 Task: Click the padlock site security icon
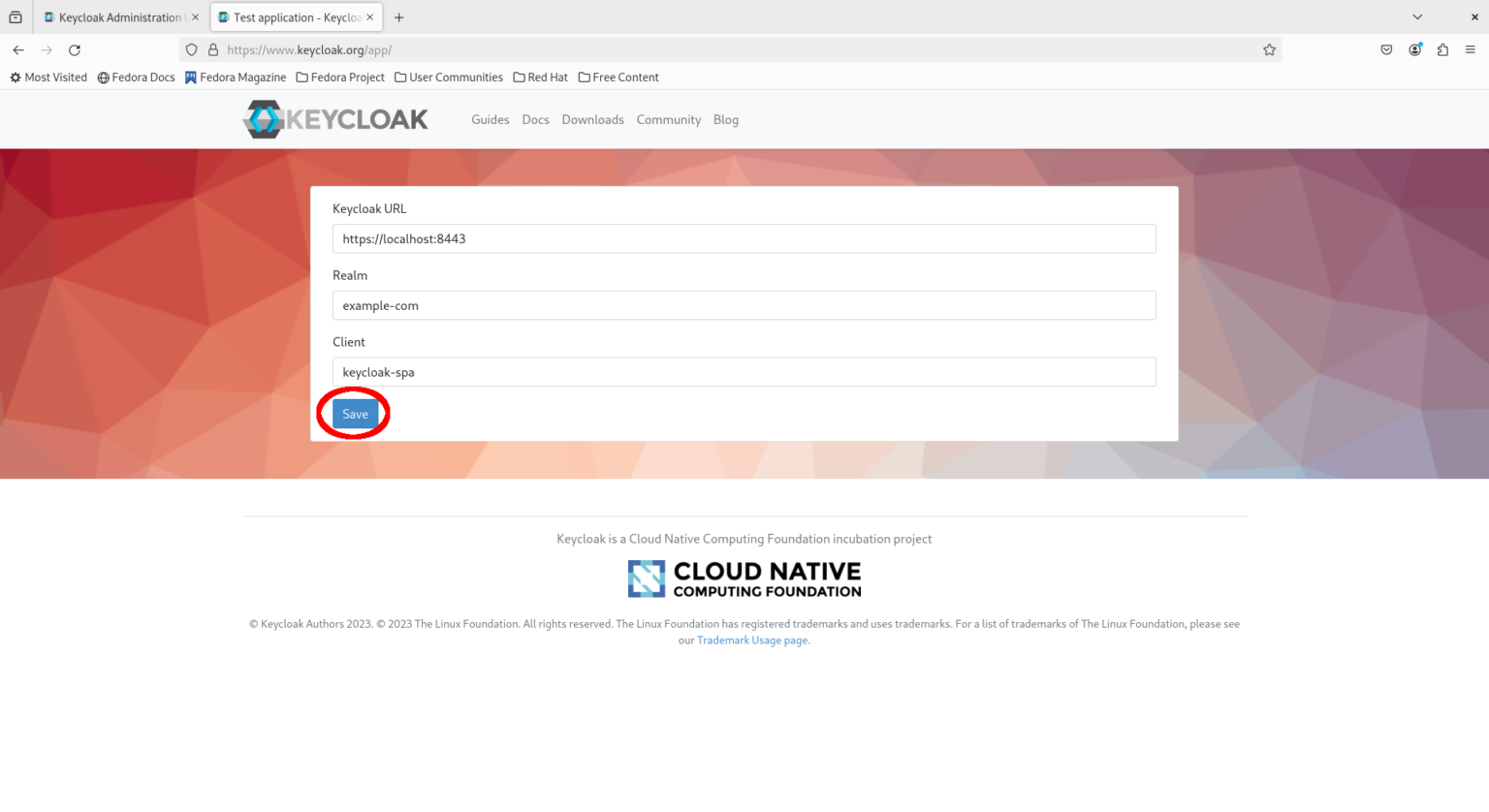pos(211,49)
